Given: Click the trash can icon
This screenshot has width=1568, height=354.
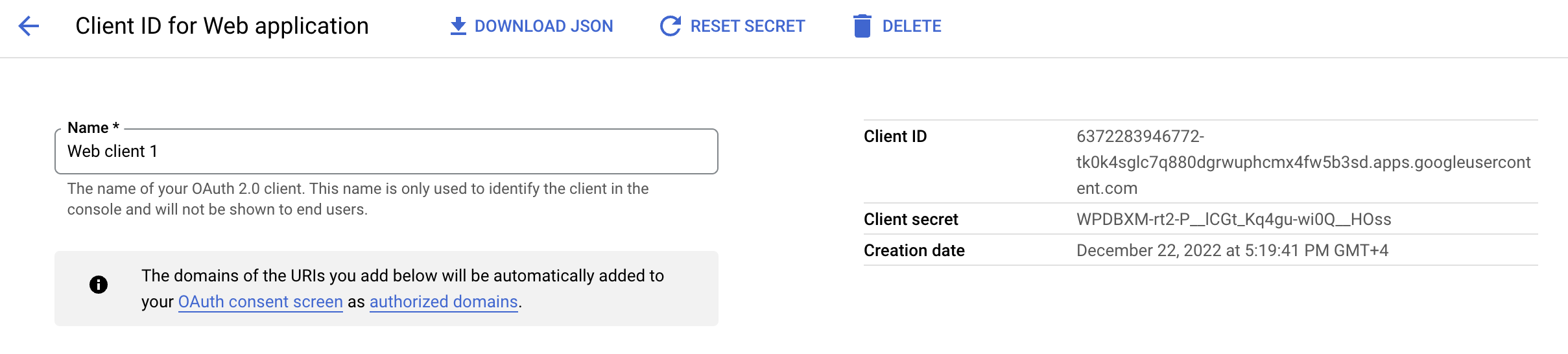Looking at the screenshot, I should point(862,26).
